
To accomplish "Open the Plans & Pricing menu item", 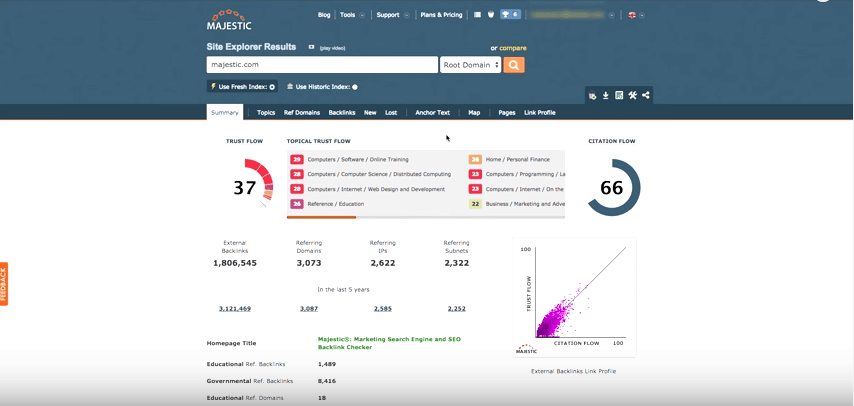I will click(x=441, y=15).
